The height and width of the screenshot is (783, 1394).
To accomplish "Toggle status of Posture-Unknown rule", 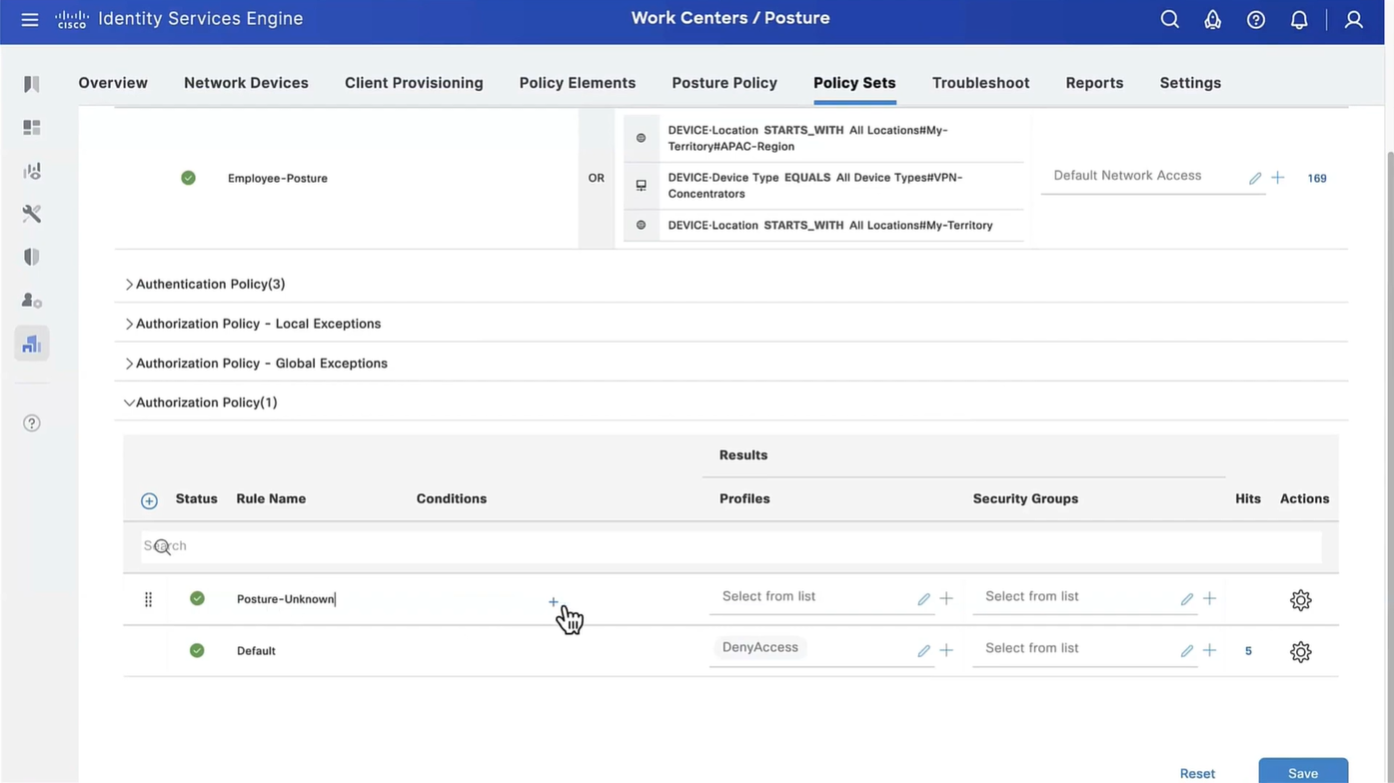I will [x=197, y=598].
